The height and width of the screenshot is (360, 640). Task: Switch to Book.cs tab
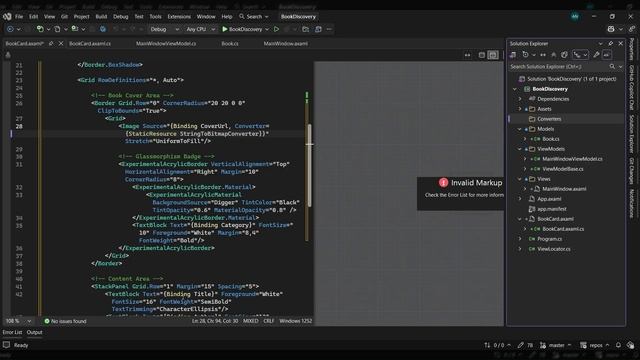coord(230,44)
